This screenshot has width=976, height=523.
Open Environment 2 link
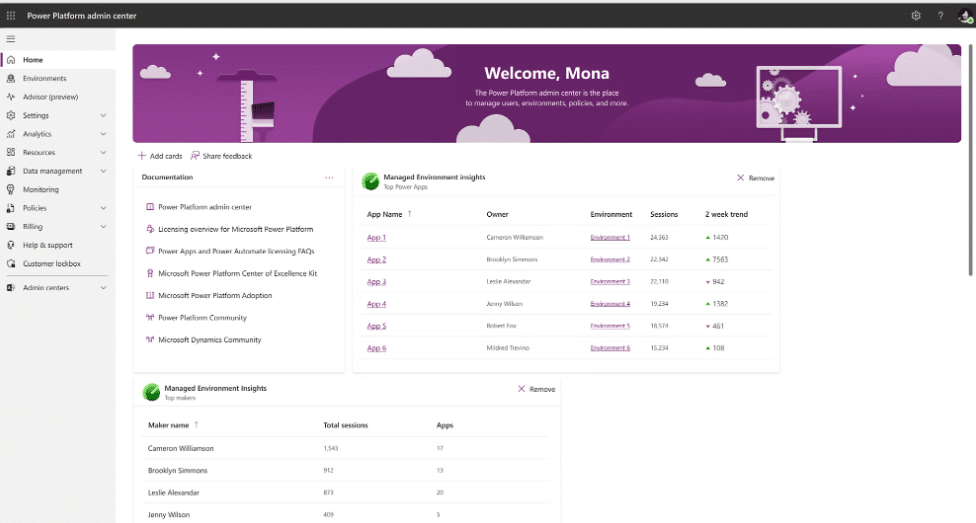610,260
